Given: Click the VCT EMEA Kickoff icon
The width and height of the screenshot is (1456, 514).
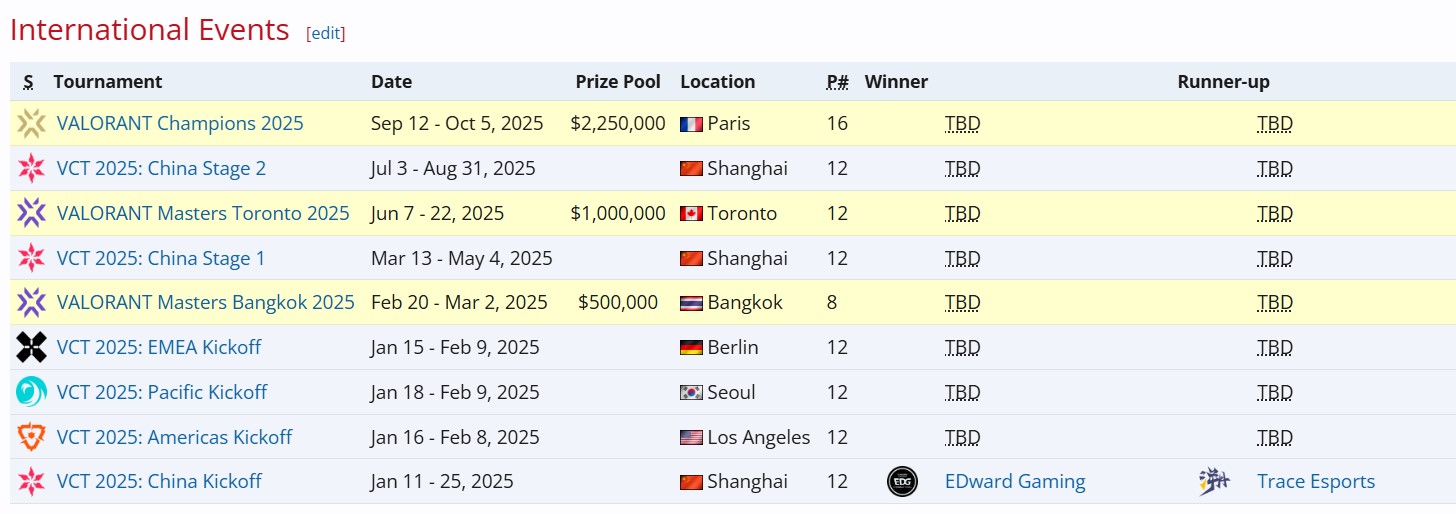Looking at the screenshot, I should pos(31,347).
